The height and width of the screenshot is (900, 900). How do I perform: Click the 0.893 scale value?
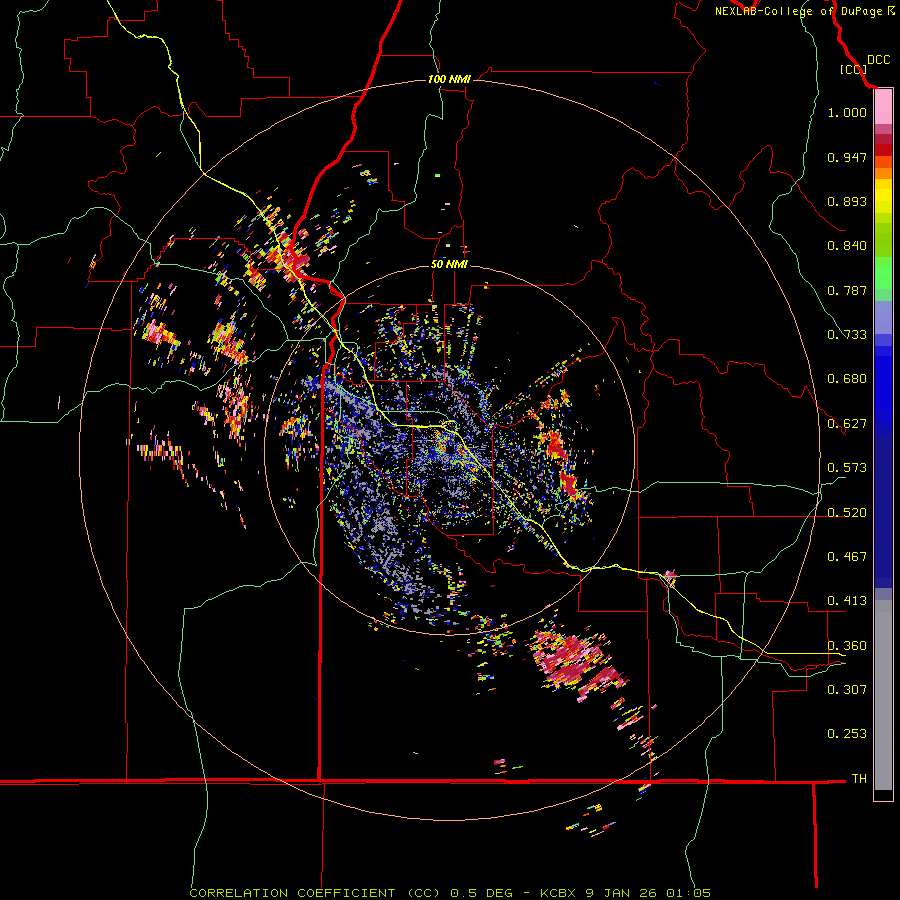(847, 201)
